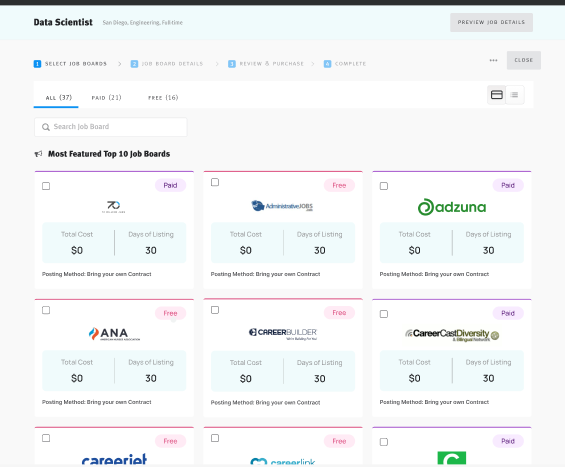Click the Paid badge on Adzuna card
The height and width of the screenshot is (467, 565).
[508, 185]
